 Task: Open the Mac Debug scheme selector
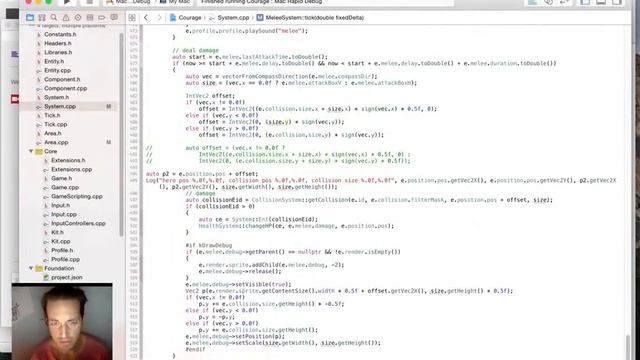point(129,2)
